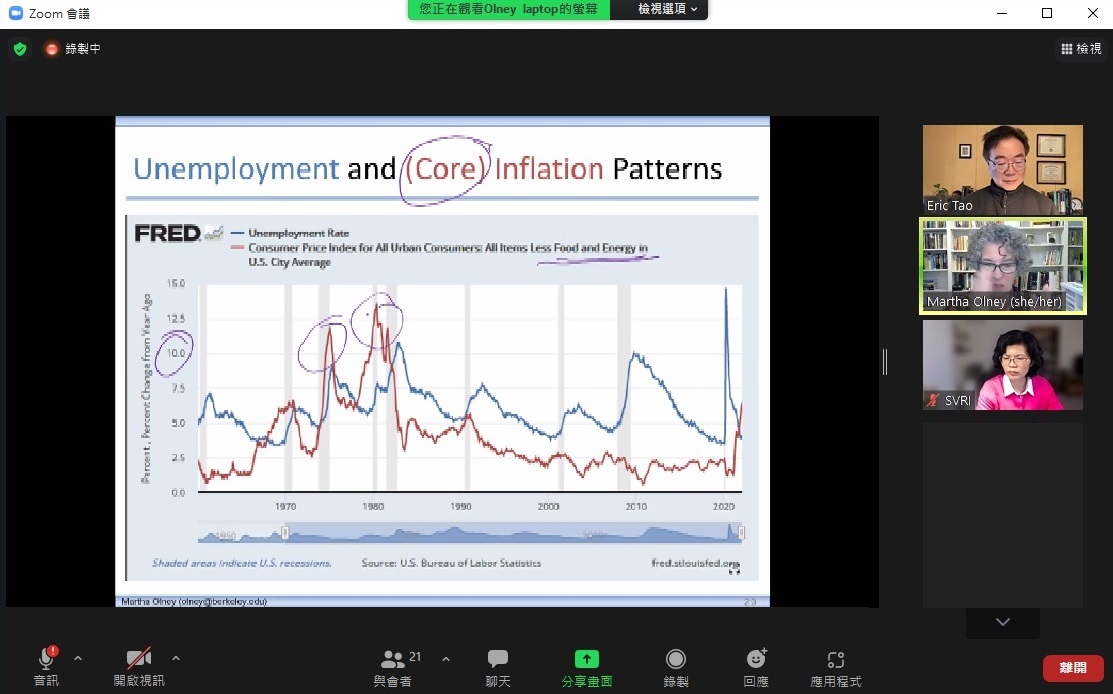
Task: Expand video options arrow beside camera
Action: coord(176,658)
